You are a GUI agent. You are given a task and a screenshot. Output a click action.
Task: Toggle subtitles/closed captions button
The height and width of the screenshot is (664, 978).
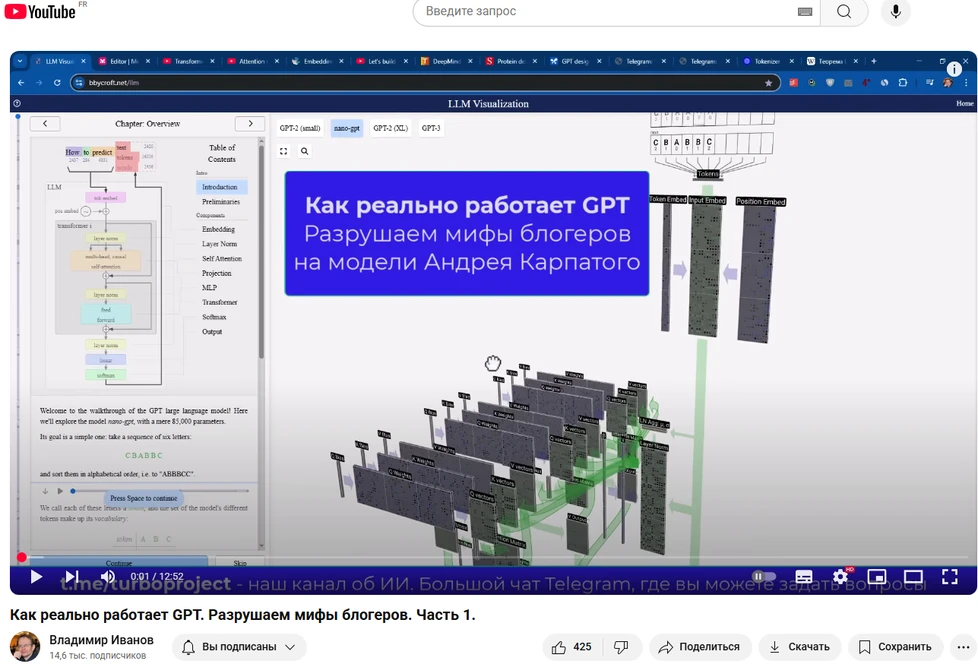click(804, 577)
